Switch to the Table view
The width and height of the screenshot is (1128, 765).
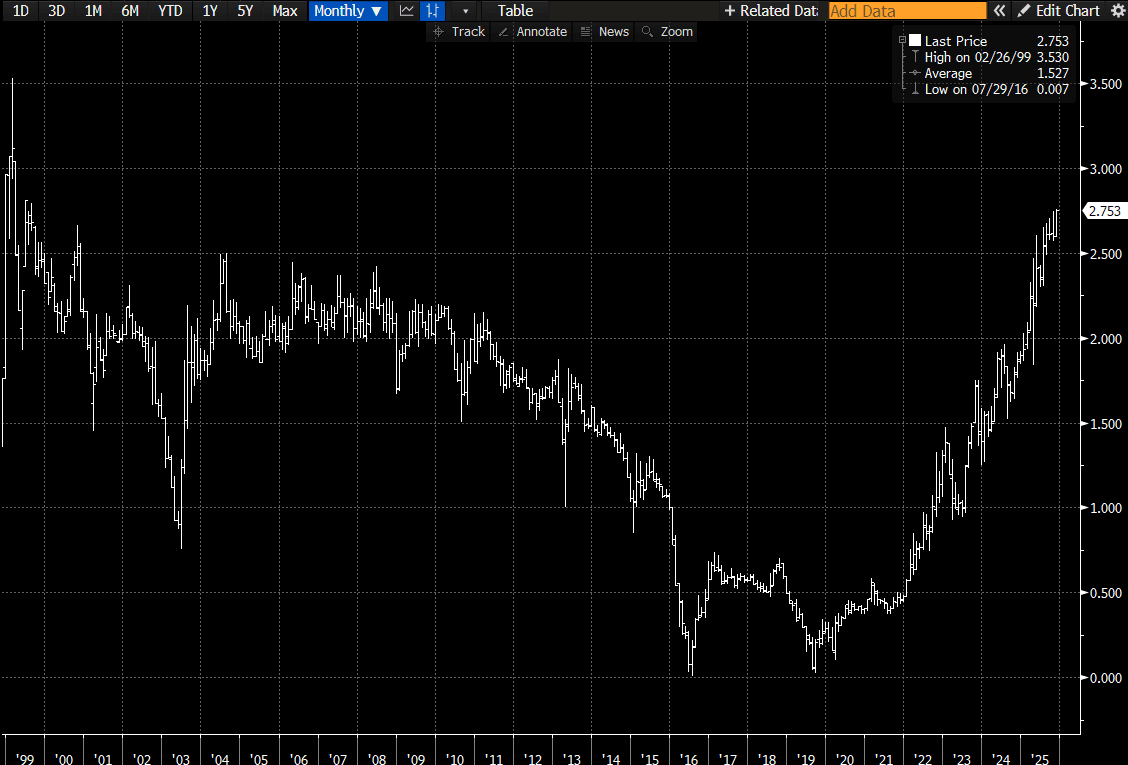[x=515, y=11]
